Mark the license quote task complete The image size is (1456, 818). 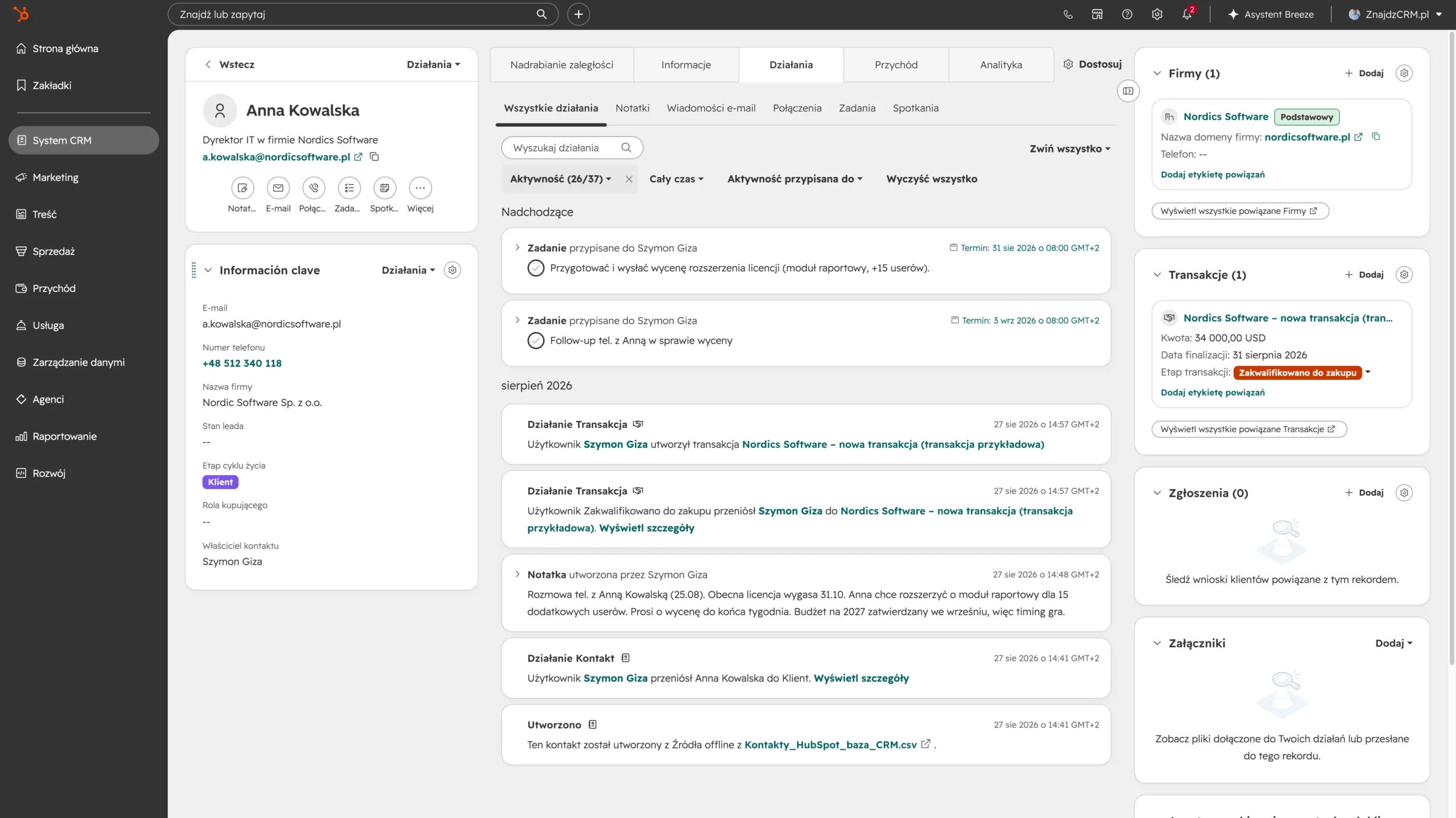tap(536, 268)
